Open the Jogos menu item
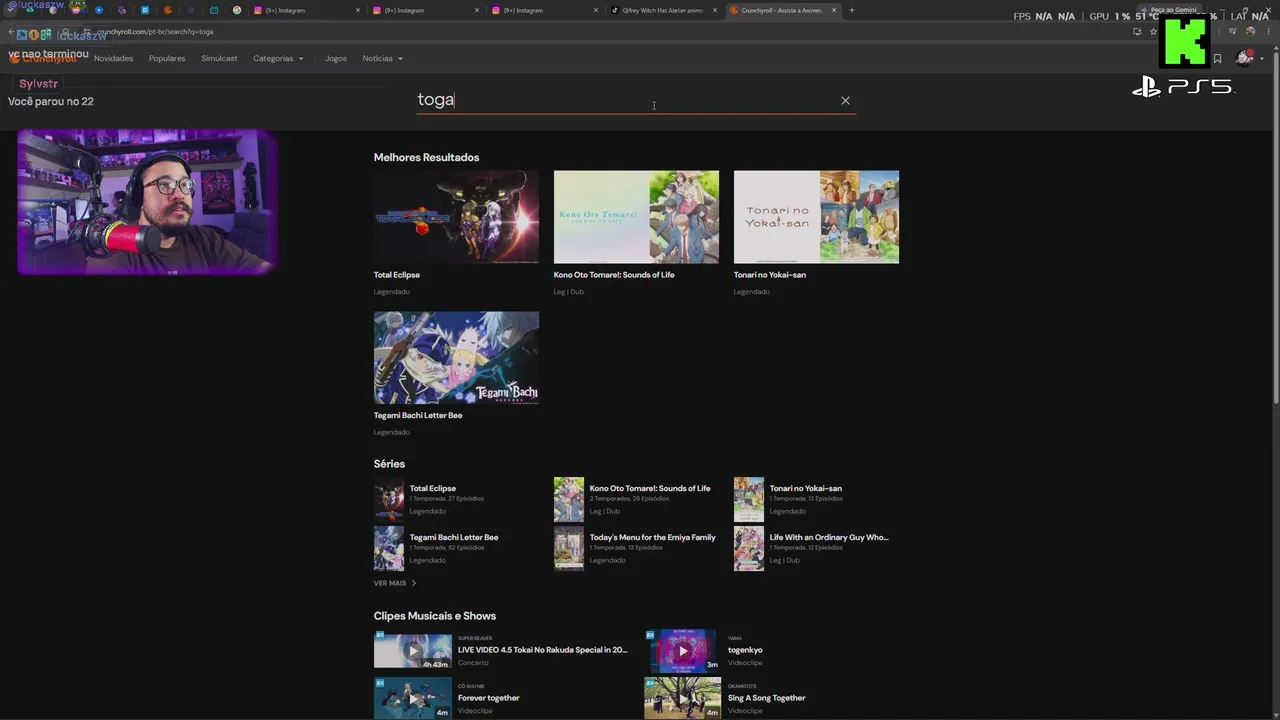The image size is (1280, 720). [x=336, y=59]
